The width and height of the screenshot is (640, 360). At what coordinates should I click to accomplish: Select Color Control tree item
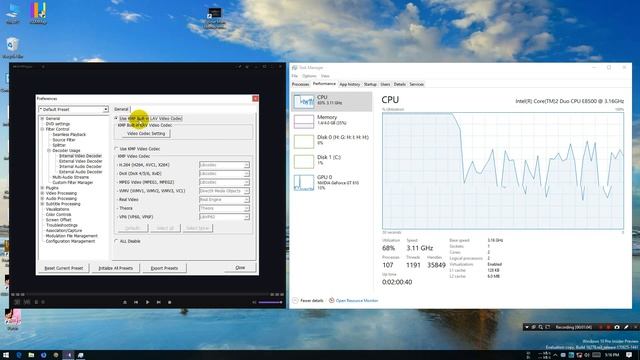58,214
